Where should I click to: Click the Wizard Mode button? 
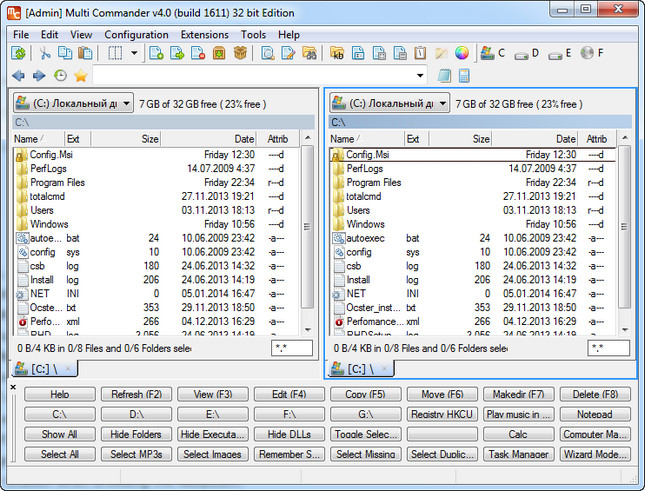point(595,454)
